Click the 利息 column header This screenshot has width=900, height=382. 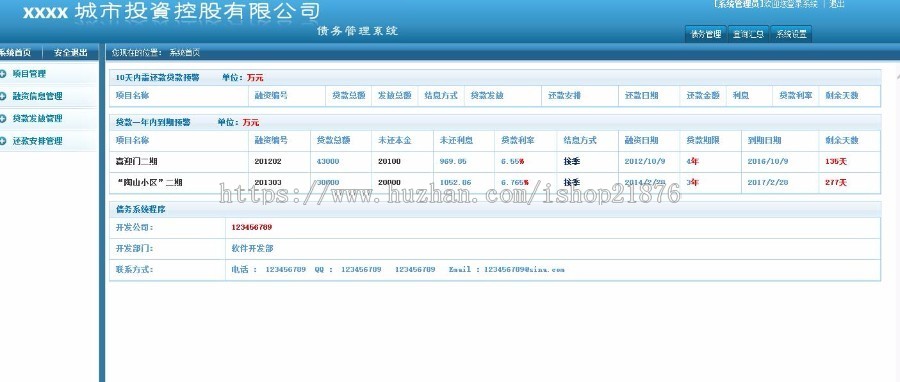point(741,96)
